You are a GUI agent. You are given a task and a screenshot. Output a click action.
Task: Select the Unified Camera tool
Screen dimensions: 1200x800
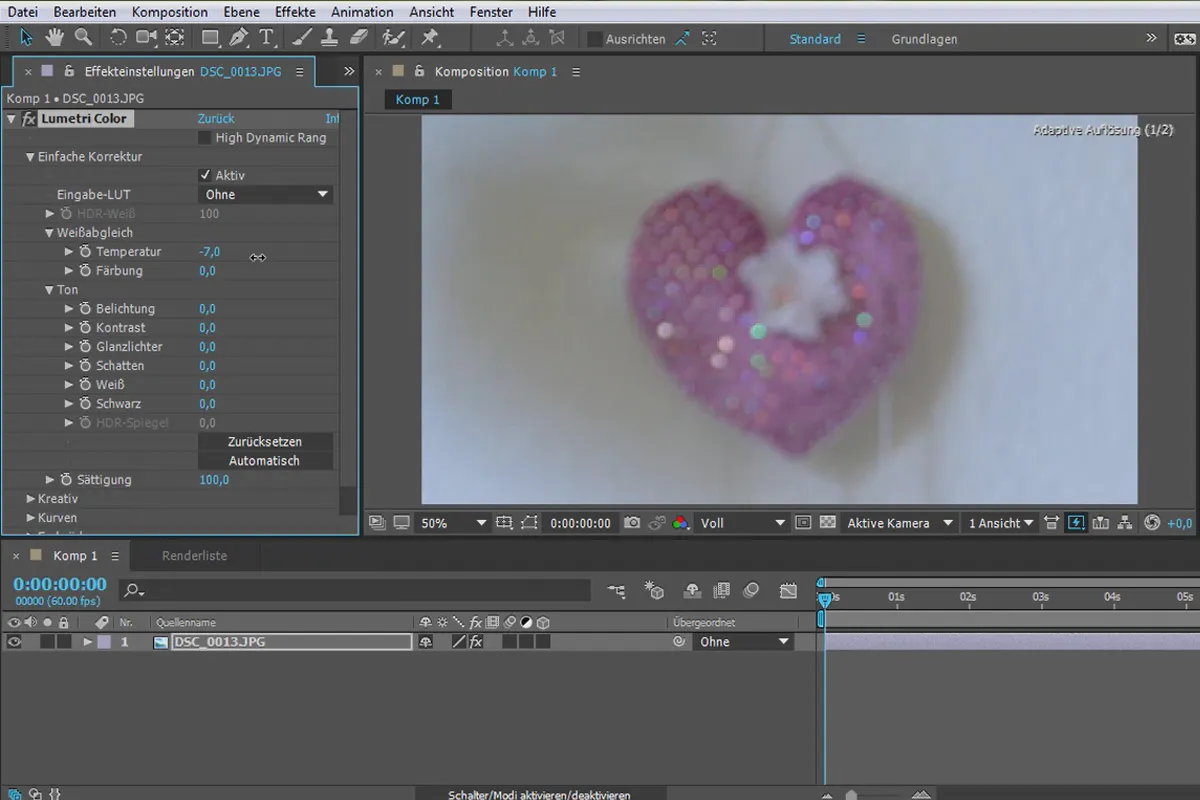coord(147,38)
